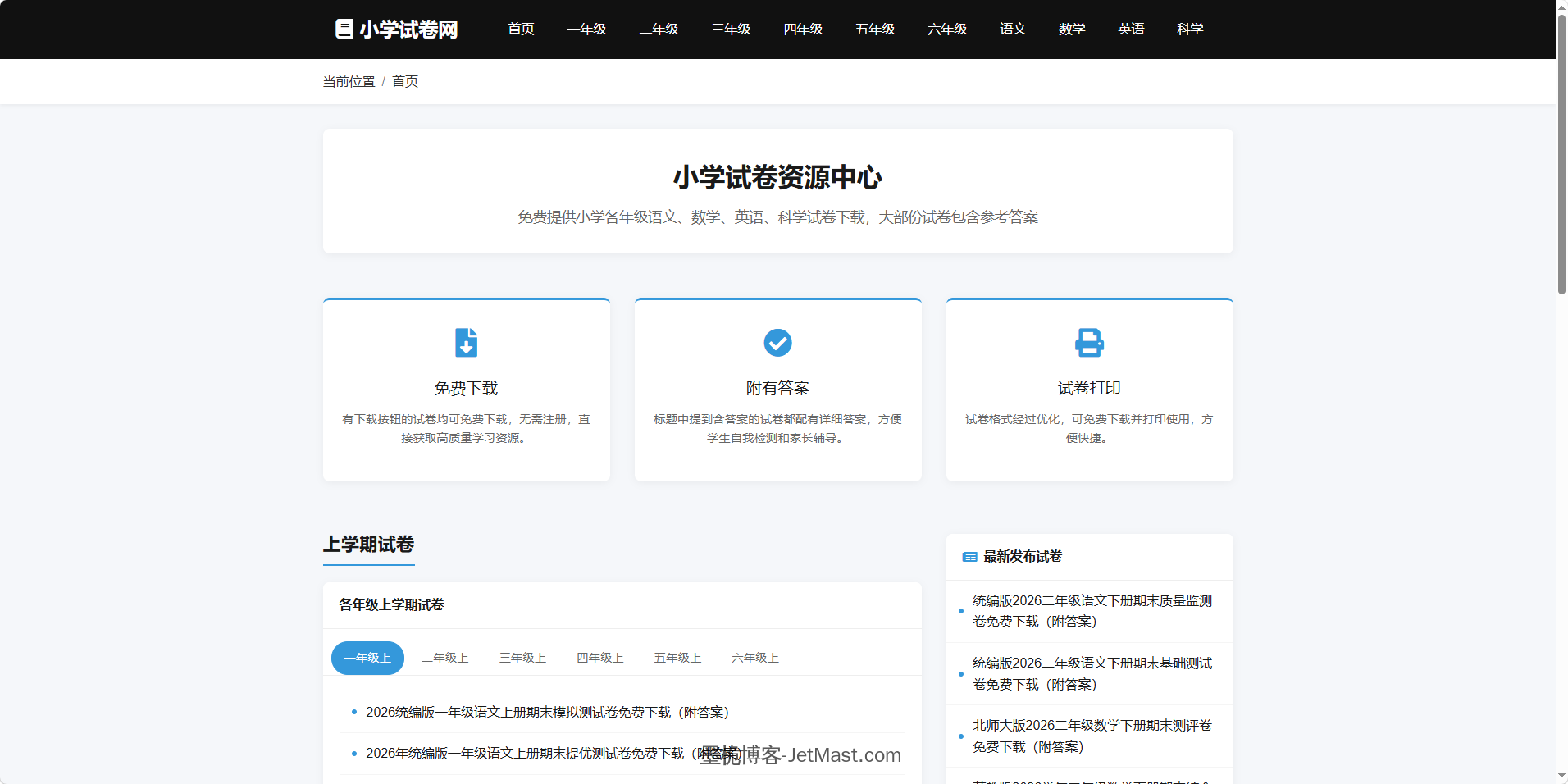Click the printer icon for 试卷打印

pyautogui.click(x=1089, y=342)
